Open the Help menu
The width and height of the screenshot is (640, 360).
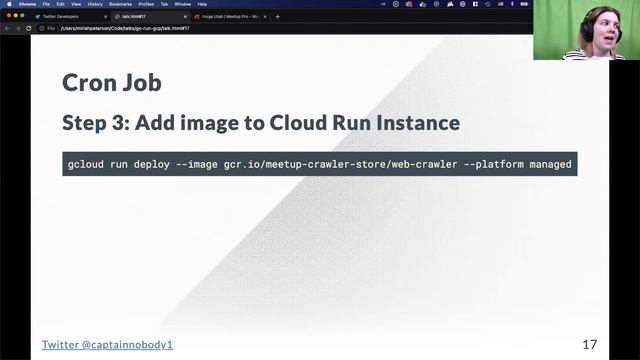click(x=202, y=4)
